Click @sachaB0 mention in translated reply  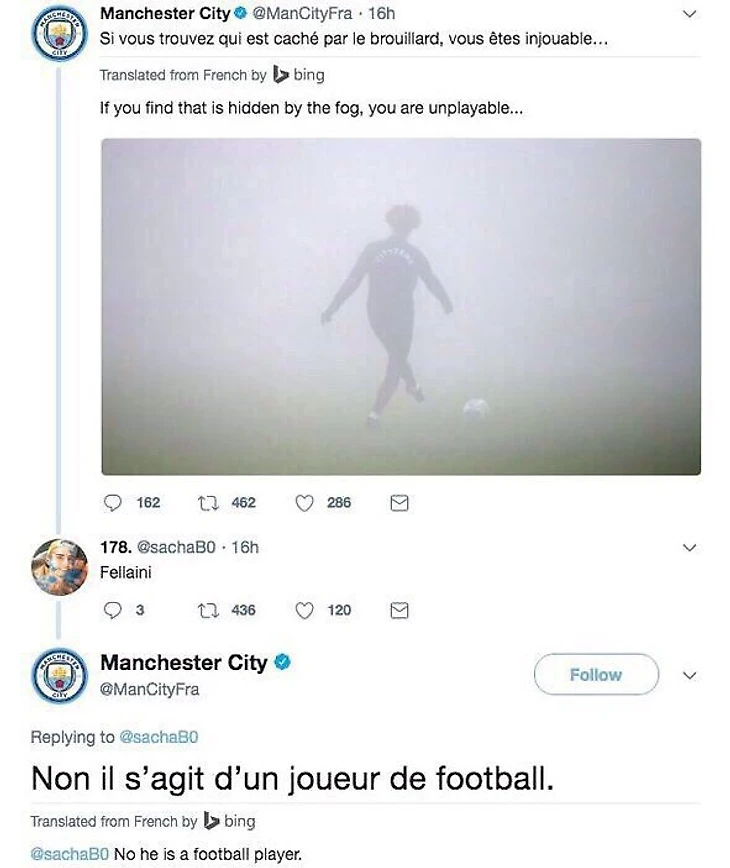70,854
